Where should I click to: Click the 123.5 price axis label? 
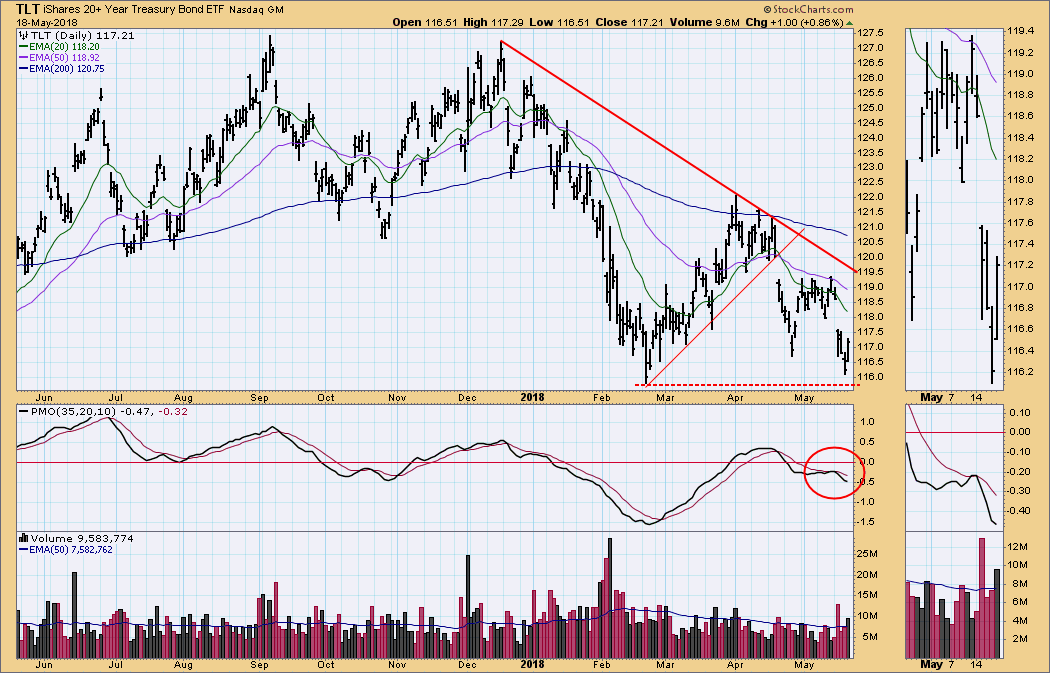pyautogui.click(x=870, y=152)
